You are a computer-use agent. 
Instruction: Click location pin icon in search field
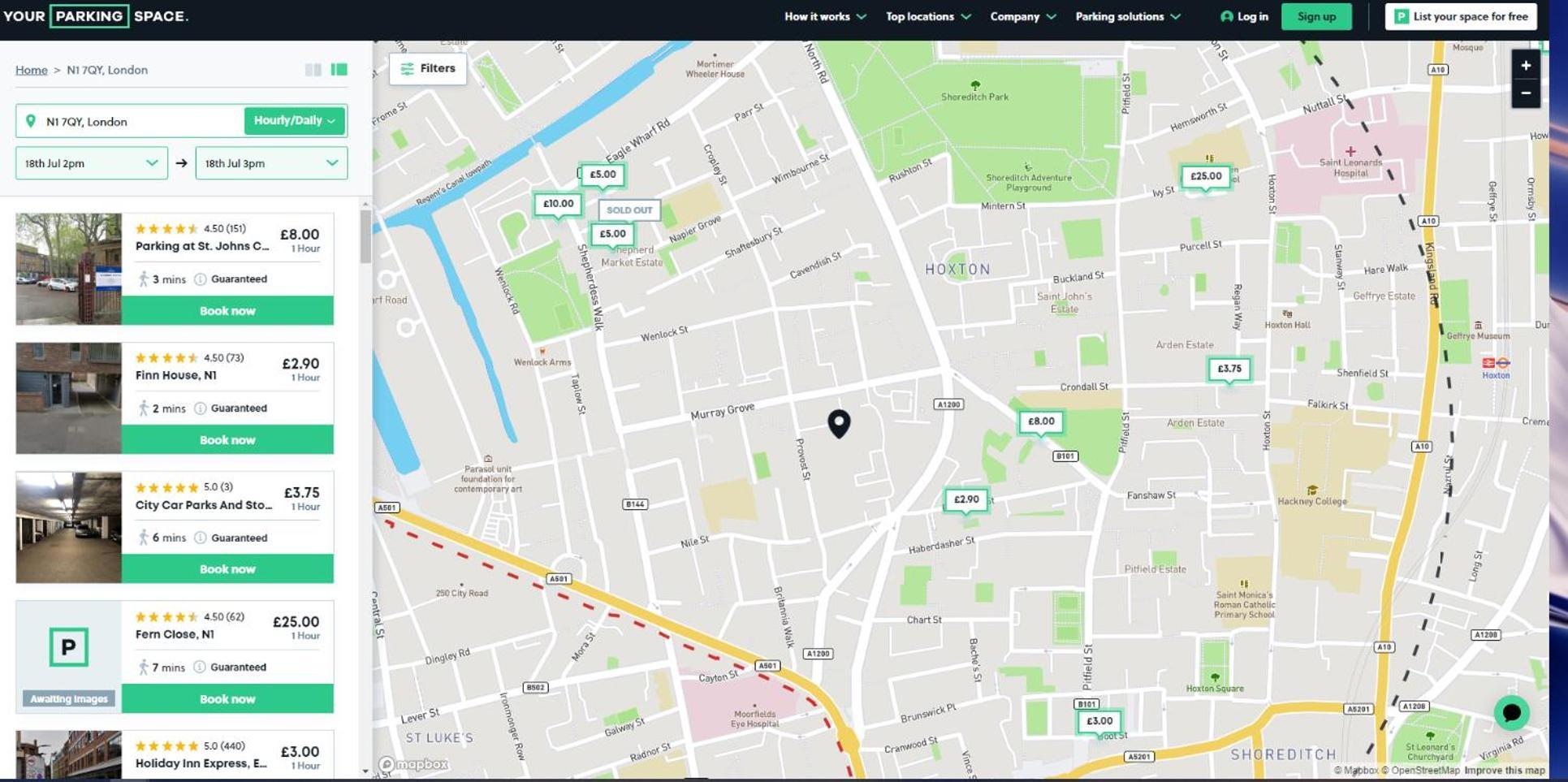point(31,121)
